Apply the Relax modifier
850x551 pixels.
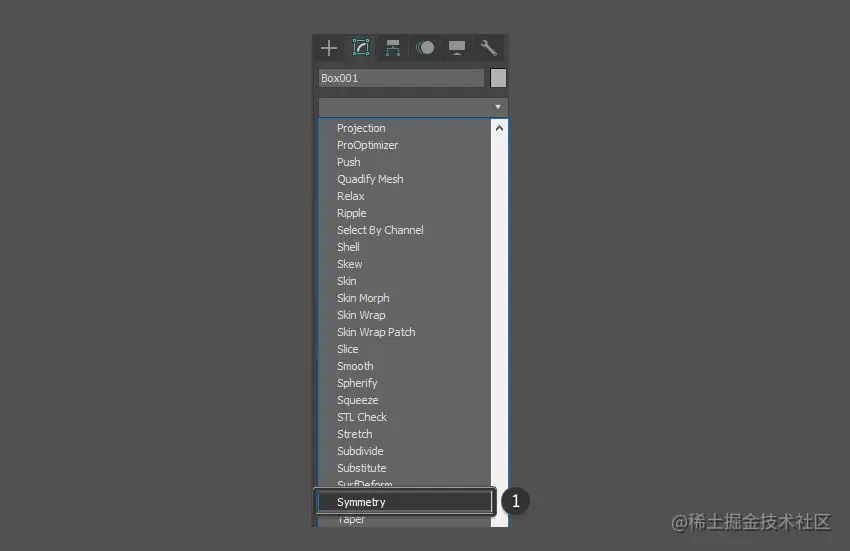351,196
